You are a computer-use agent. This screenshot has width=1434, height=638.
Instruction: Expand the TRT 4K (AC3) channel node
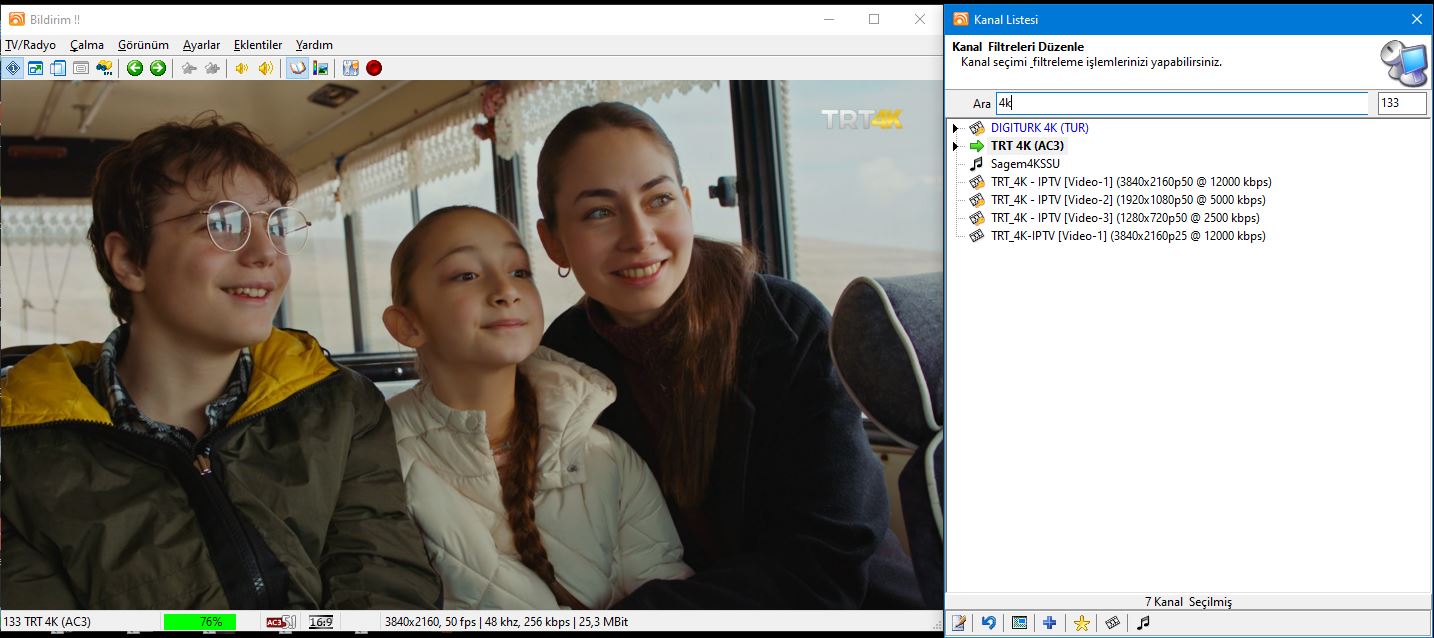coord(956,146)
